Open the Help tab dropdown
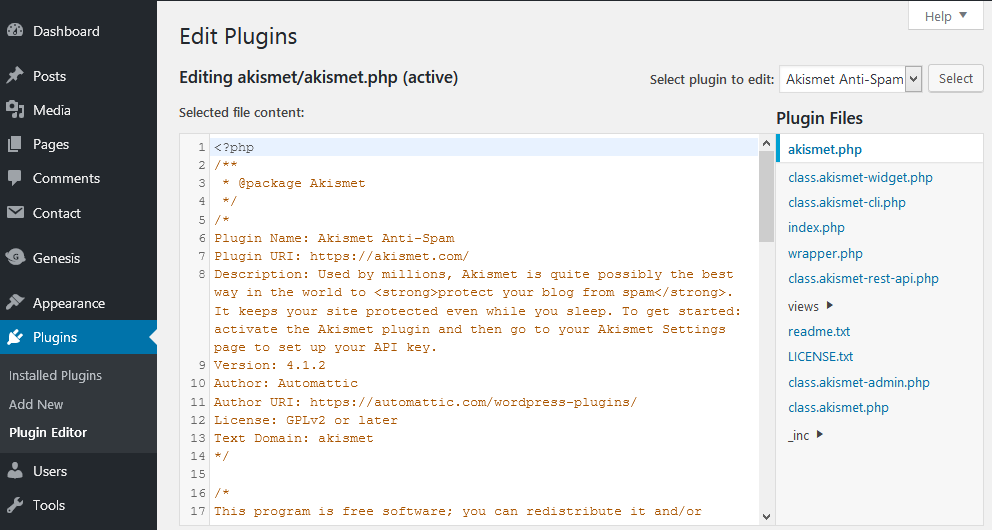 tap(946, 16)
